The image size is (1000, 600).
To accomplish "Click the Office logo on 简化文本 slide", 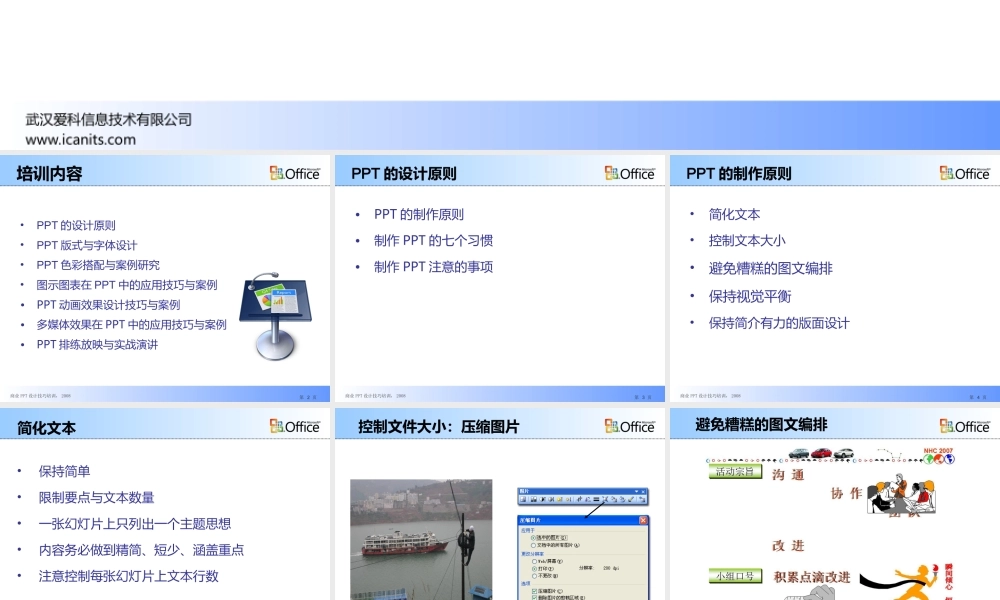I will pos(295,426).
